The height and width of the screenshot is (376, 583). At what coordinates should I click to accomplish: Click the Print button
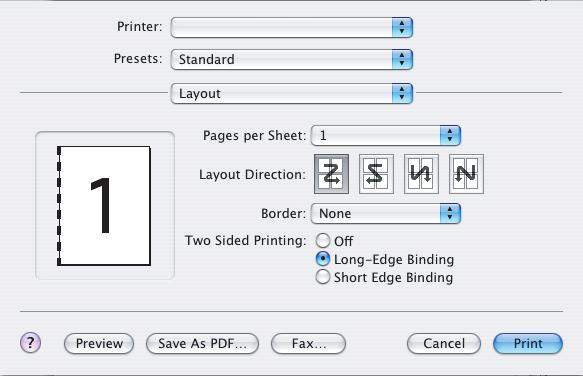(528, 343)
